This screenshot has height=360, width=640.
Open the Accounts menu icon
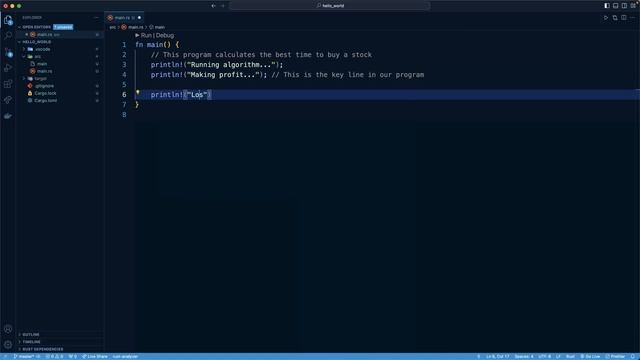pyautogui.click(x=8, y=329)
